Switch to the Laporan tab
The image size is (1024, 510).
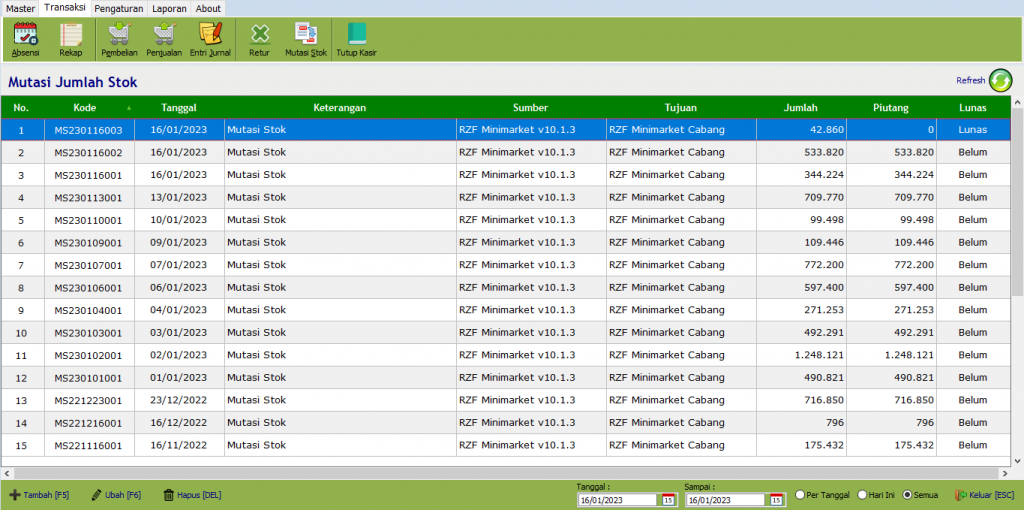pos(170,8)
